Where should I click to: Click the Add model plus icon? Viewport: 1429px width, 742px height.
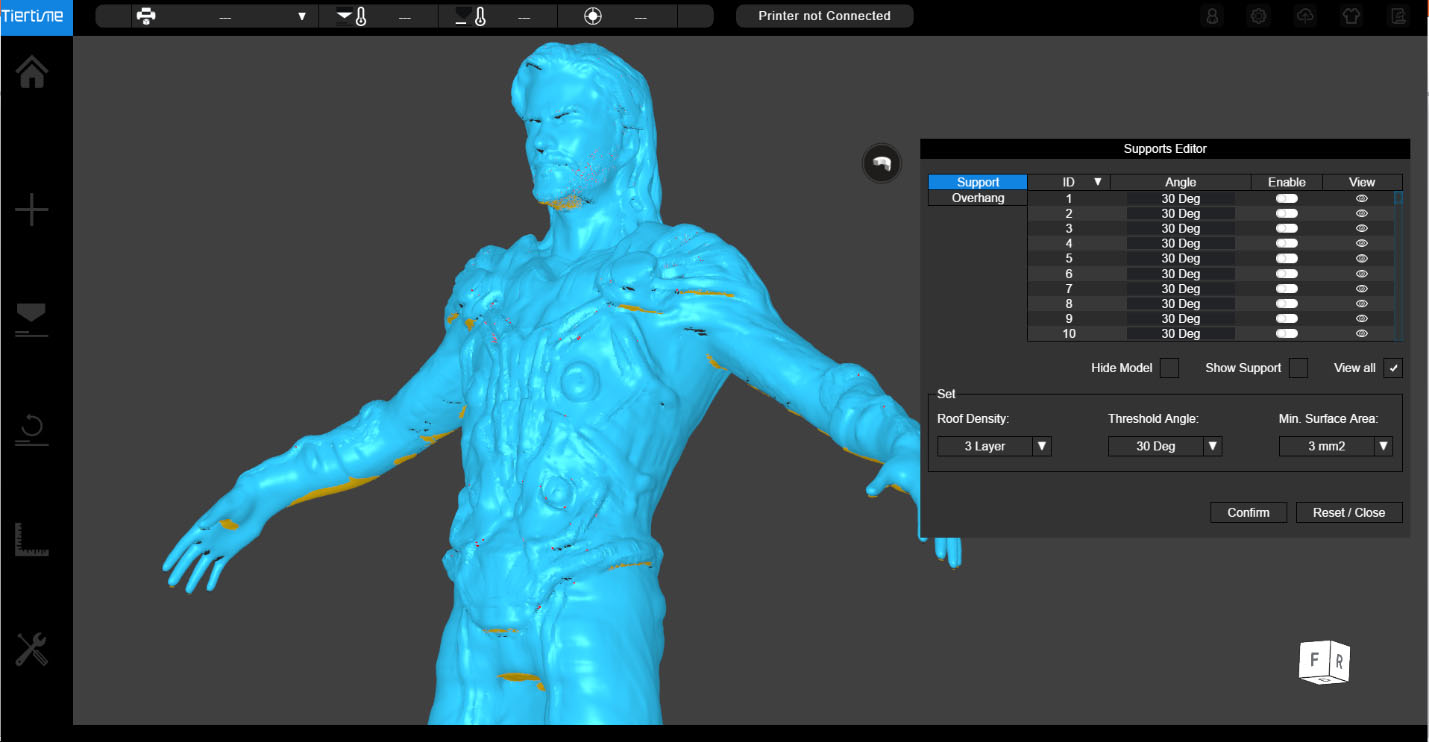(32, 211)
